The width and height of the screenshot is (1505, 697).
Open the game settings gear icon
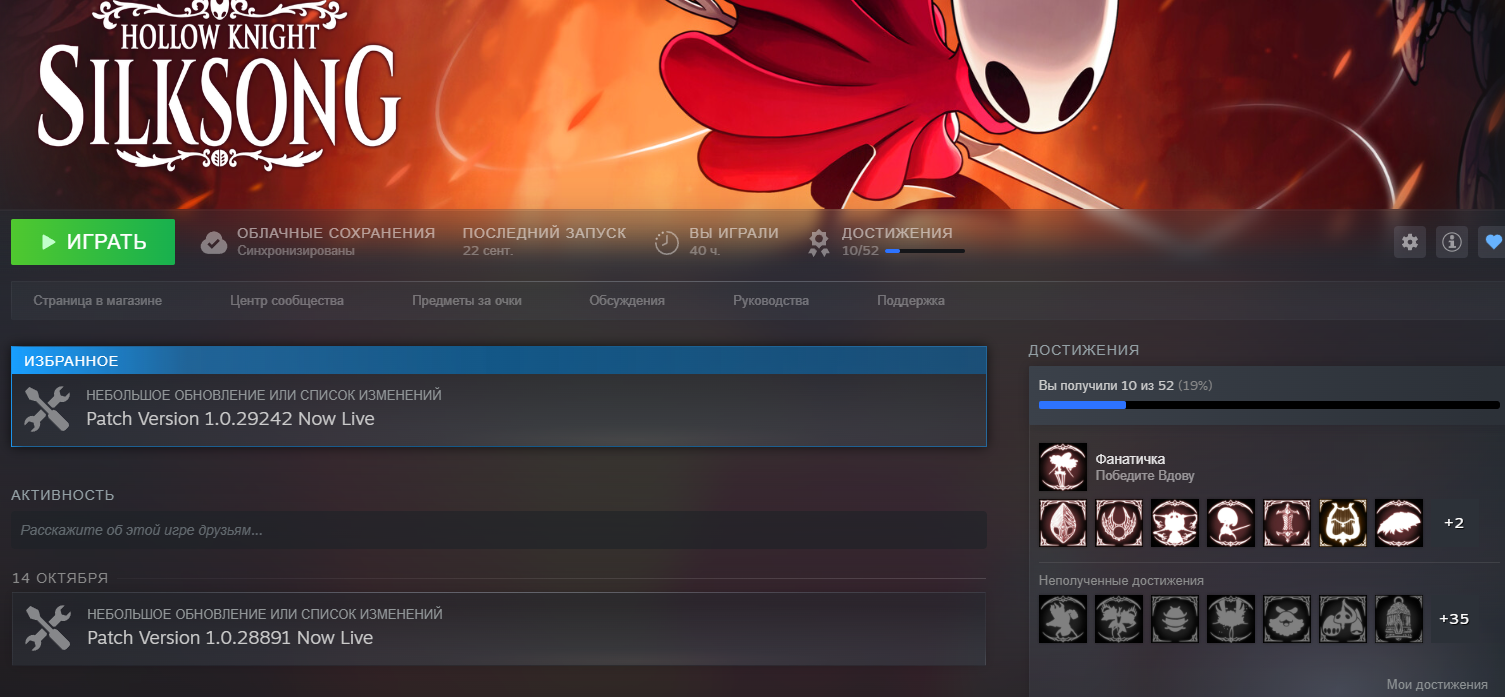click(x=1410, y=241)
